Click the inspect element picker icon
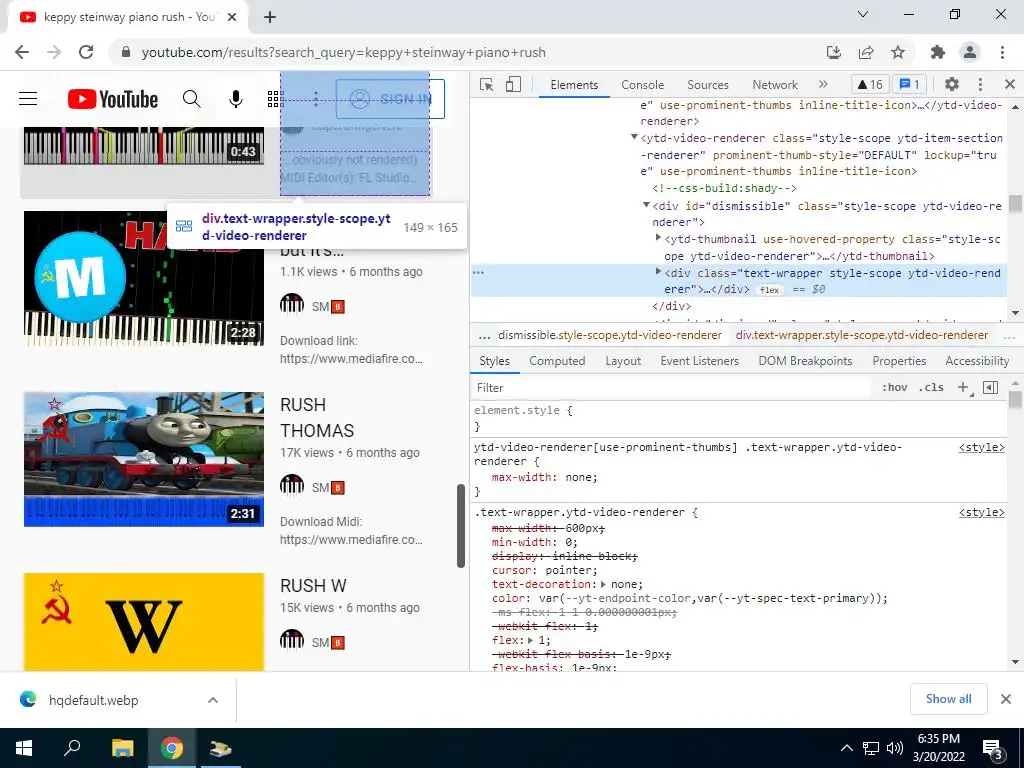 (x=486, y=85)
